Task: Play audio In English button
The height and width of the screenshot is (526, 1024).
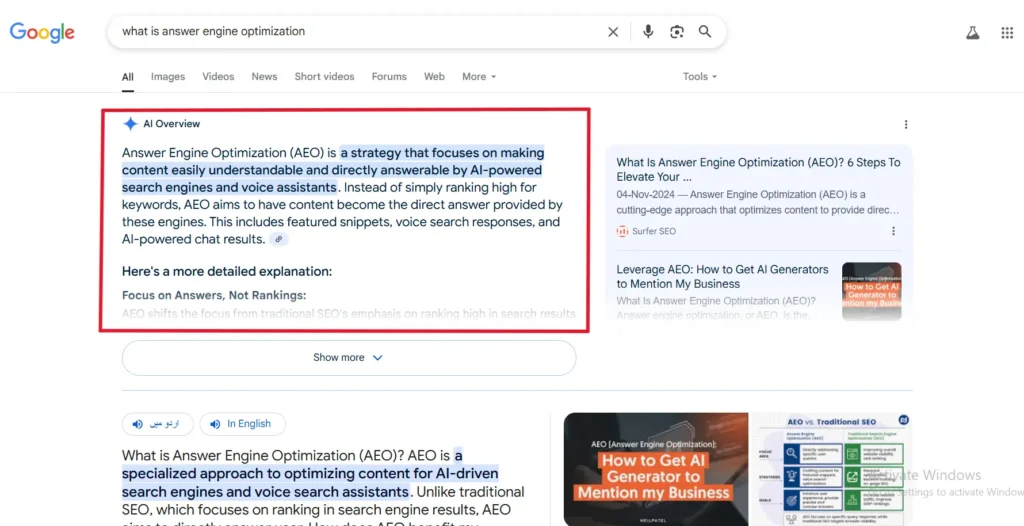Action: (x=242, y=424)
